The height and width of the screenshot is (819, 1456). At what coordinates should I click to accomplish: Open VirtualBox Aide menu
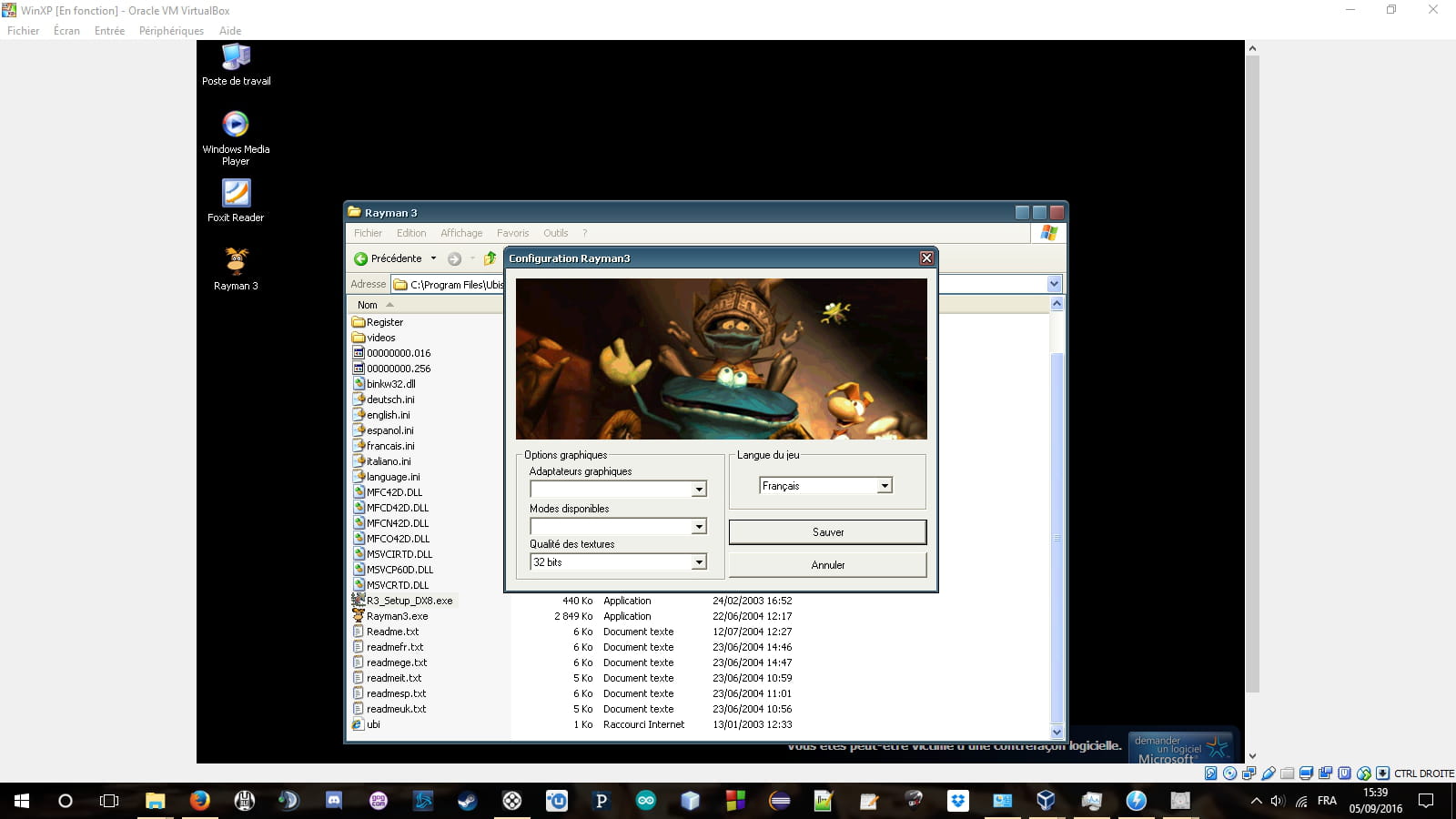pos(230,31)
